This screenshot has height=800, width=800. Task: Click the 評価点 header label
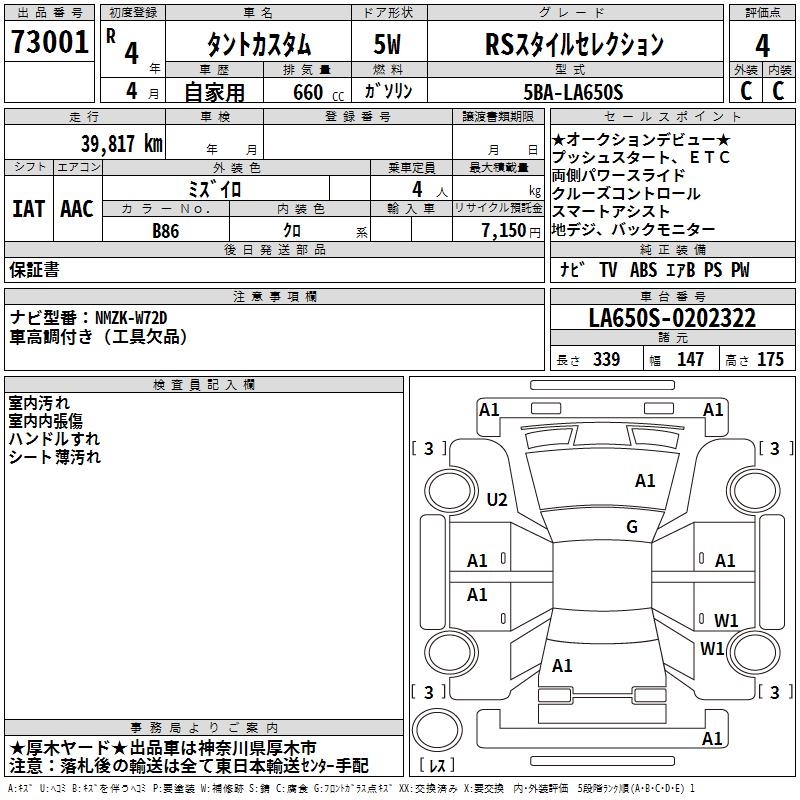pyautogui.click(x=763, y=13)
